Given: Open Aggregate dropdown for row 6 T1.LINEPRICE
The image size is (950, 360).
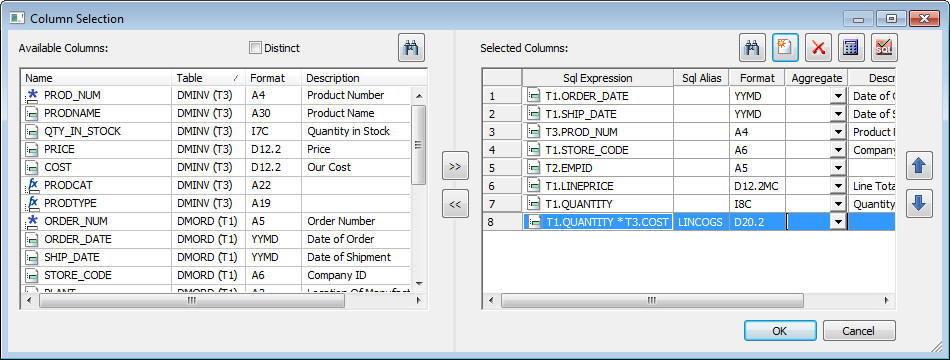Looking at the screenshot, I should tap(838, 186).
